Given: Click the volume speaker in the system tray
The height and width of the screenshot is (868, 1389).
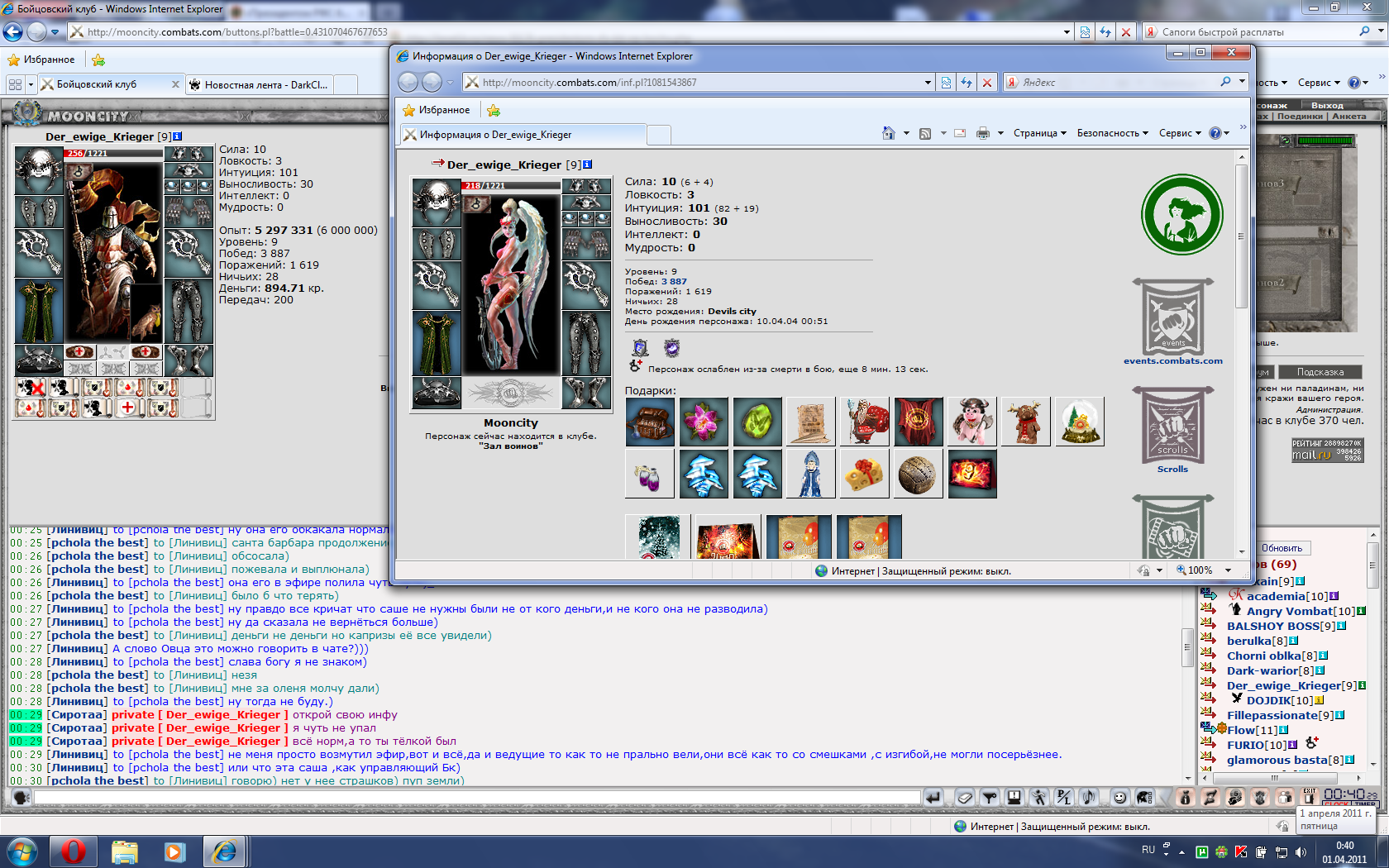Looking at the screenshot, I should click(x=1301, y=852).
